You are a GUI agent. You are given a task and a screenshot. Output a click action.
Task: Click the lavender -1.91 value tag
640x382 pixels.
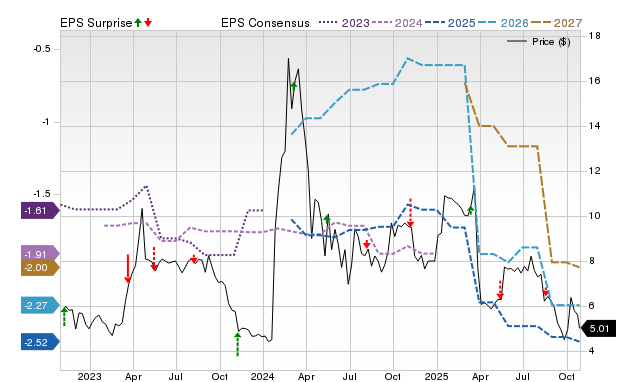click(40, 254)
